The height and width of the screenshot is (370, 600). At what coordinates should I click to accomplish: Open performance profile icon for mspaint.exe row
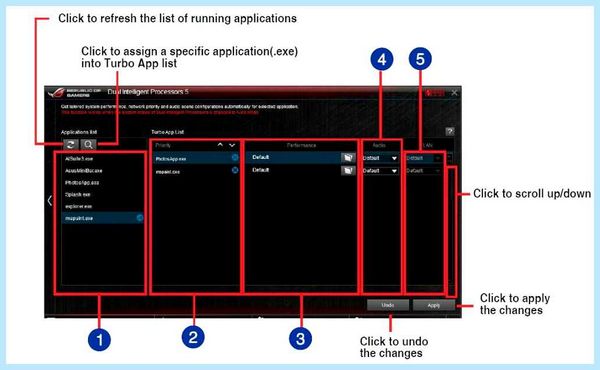tap(348, 170)
